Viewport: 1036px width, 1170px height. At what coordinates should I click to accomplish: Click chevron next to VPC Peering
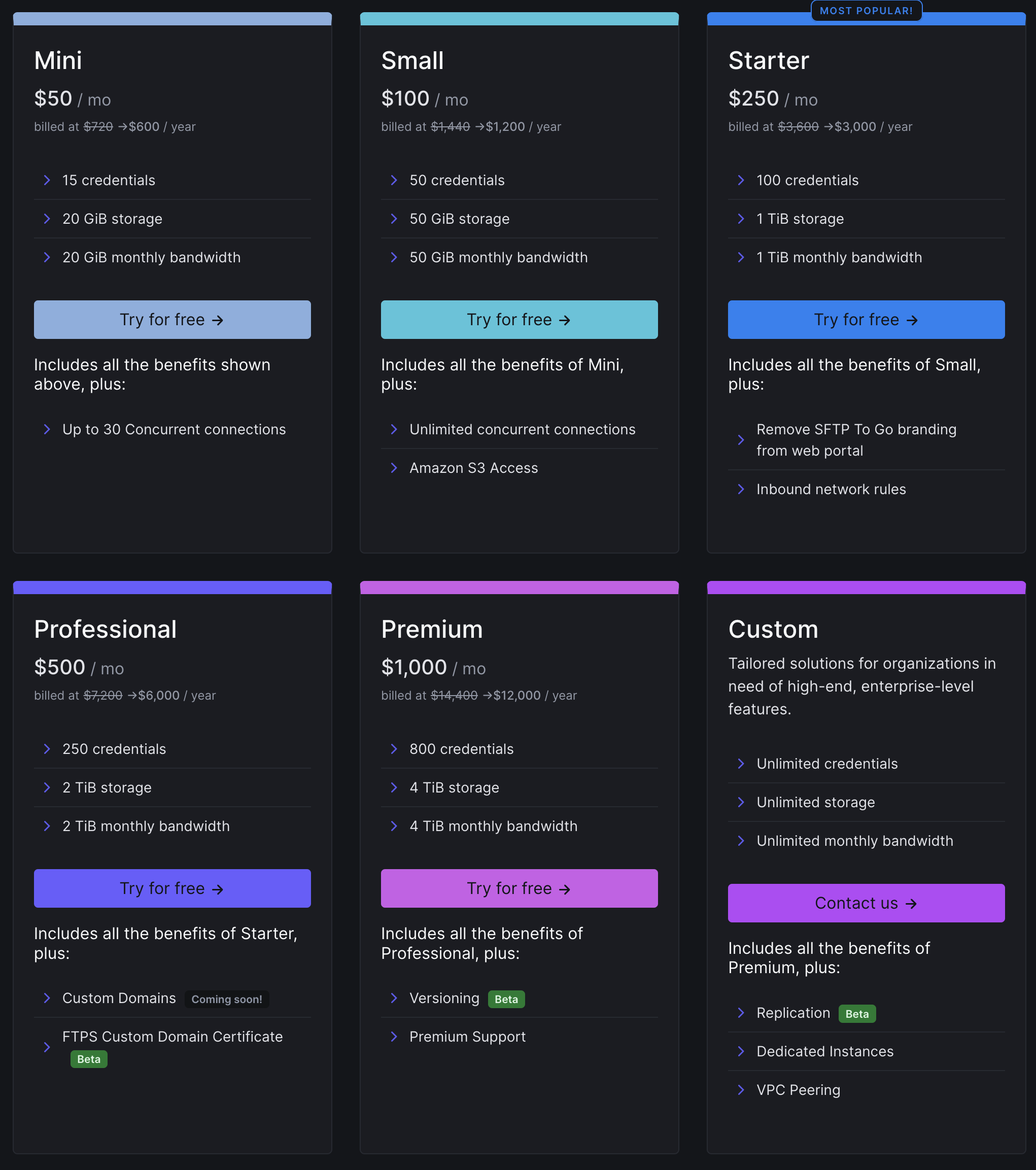point(741,1090)
